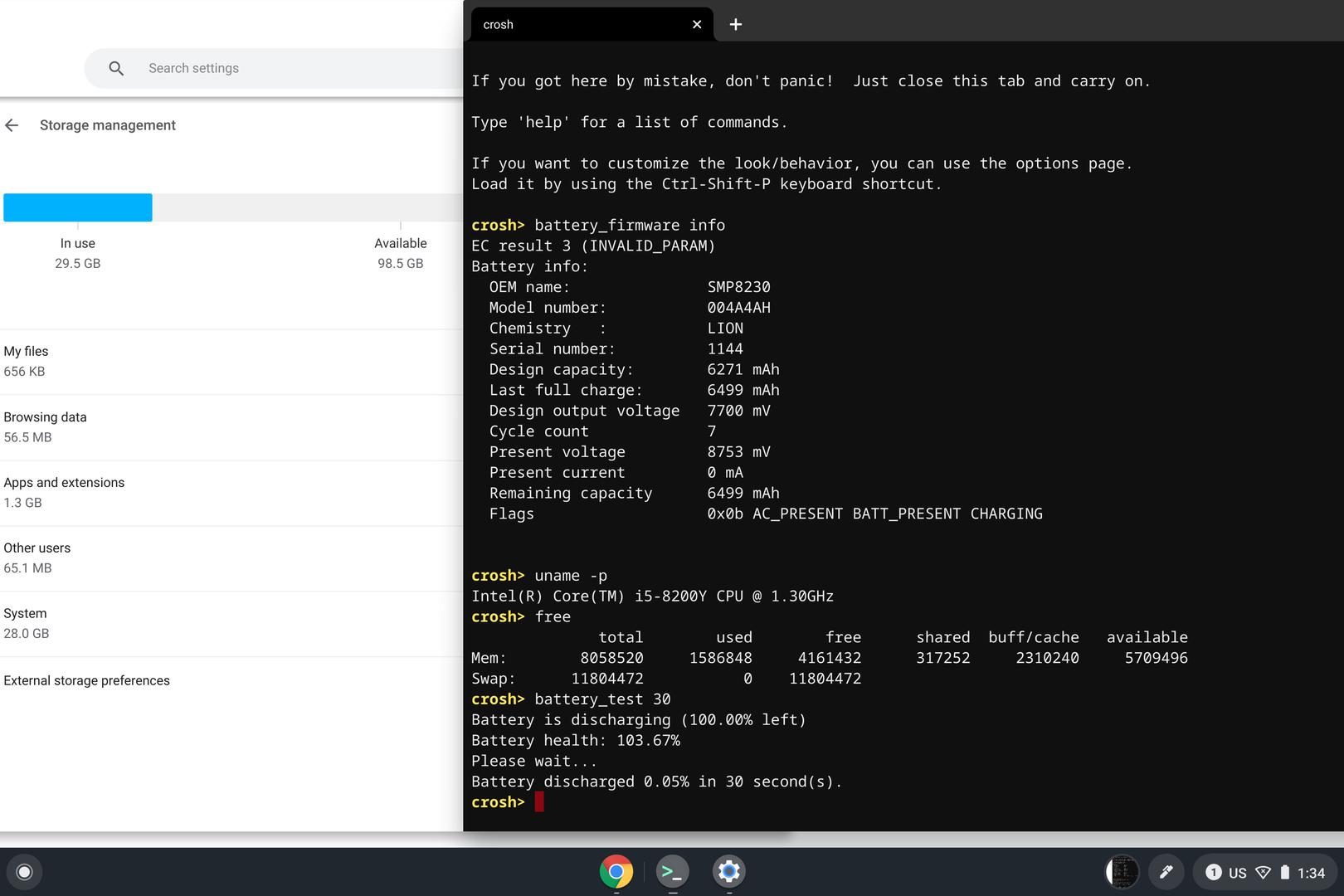Open Apps and extensions storage entry
The height and width of the screenshot is (896, 1344).
click(x=231, y=493)
